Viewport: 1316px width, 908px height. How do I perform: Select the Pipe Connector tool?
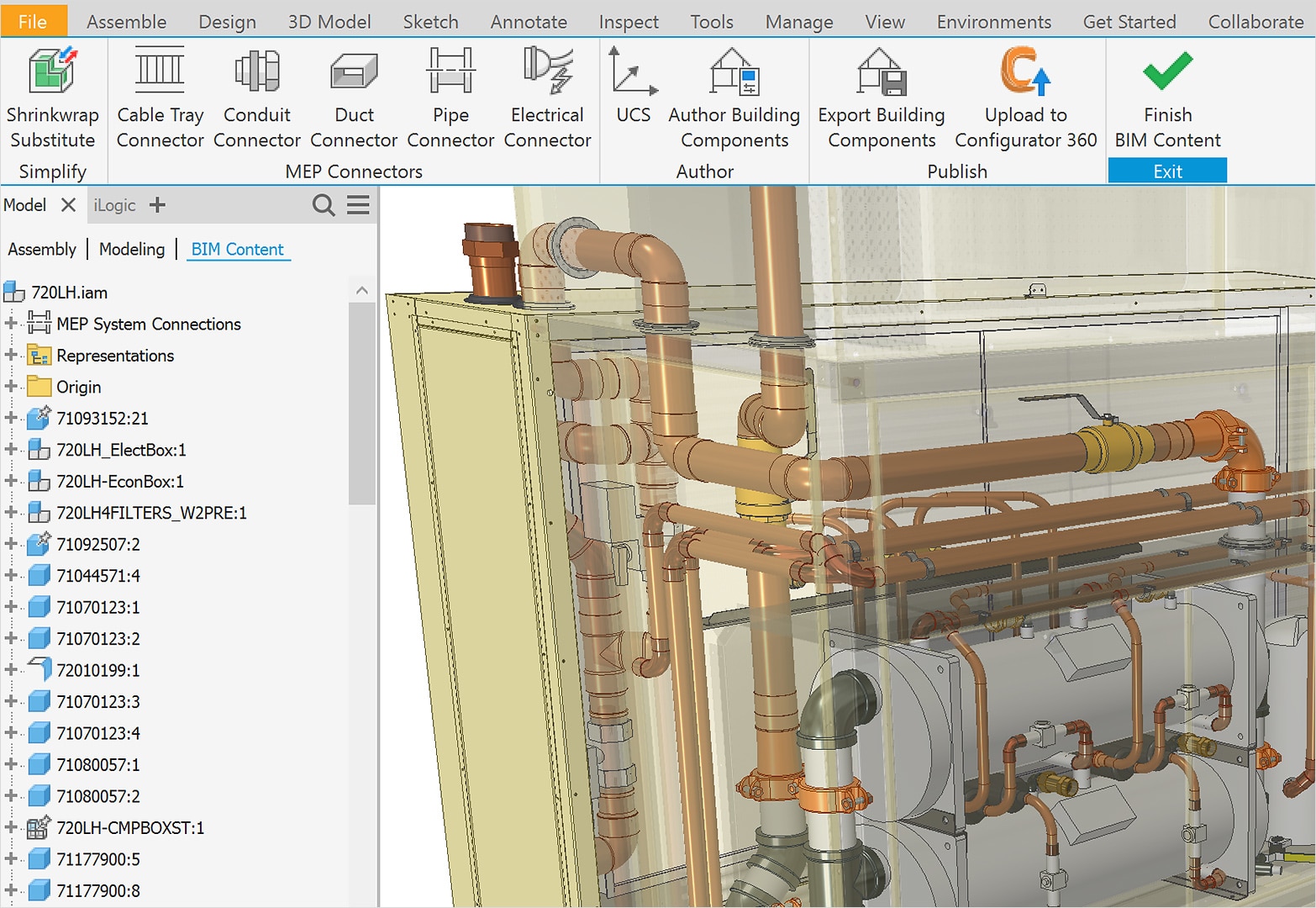pyautogui.click(x=450, y=98)
